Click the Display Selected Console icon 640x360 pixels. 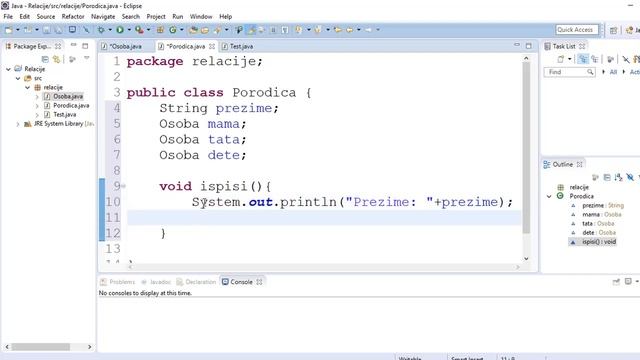point(628,282)
